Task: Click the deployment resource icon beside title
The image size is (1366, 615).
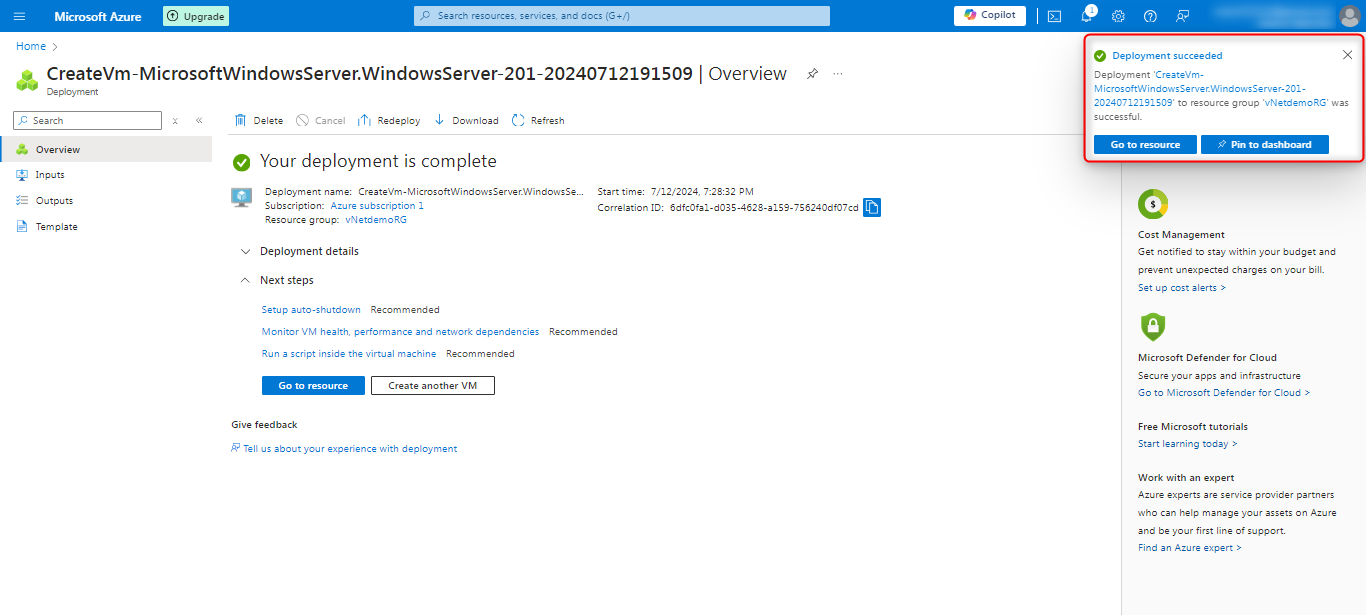Action: [x=27, y=79]
